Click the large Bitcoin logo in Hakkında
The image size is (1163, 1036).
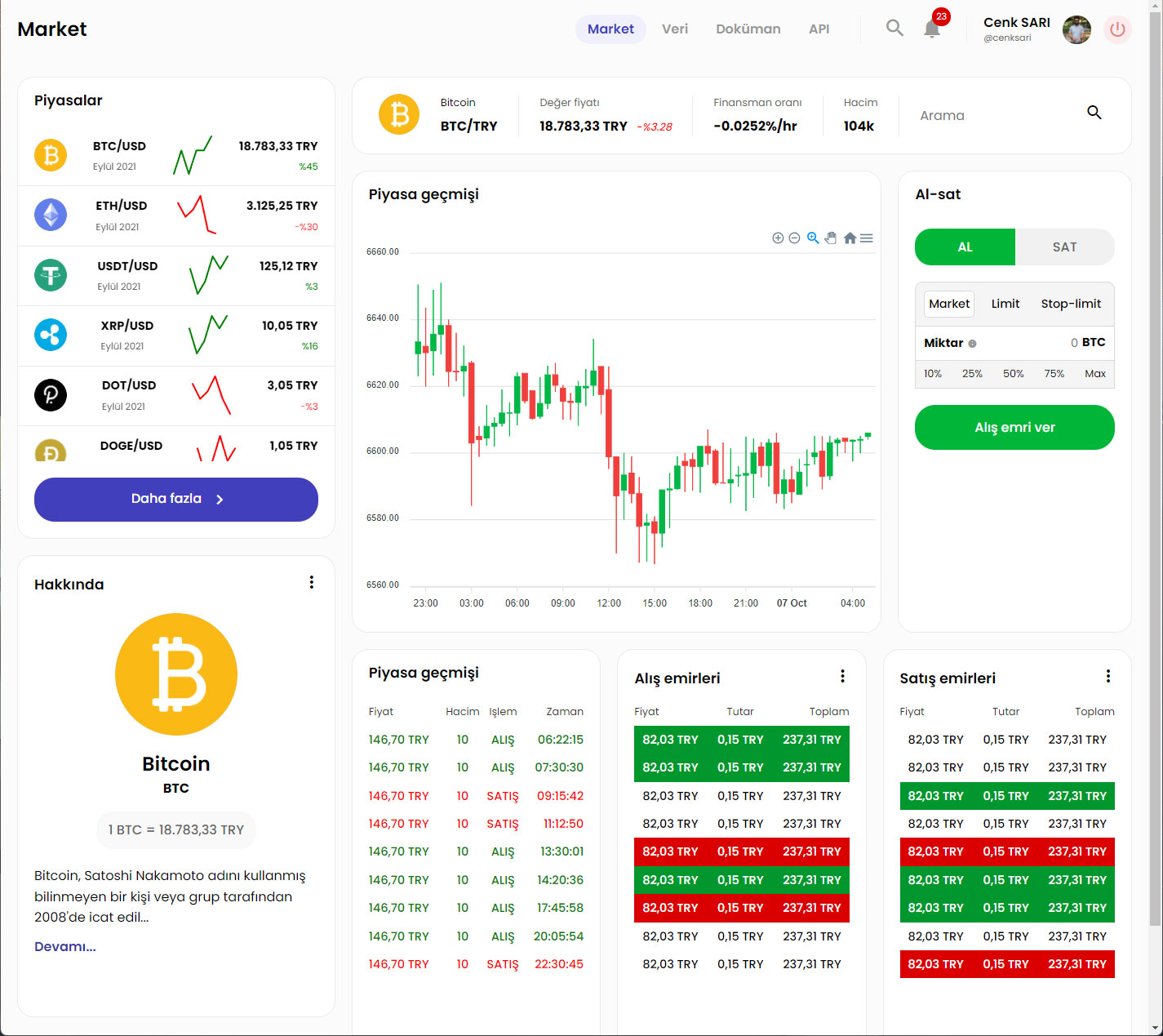(x=176, y=674)
